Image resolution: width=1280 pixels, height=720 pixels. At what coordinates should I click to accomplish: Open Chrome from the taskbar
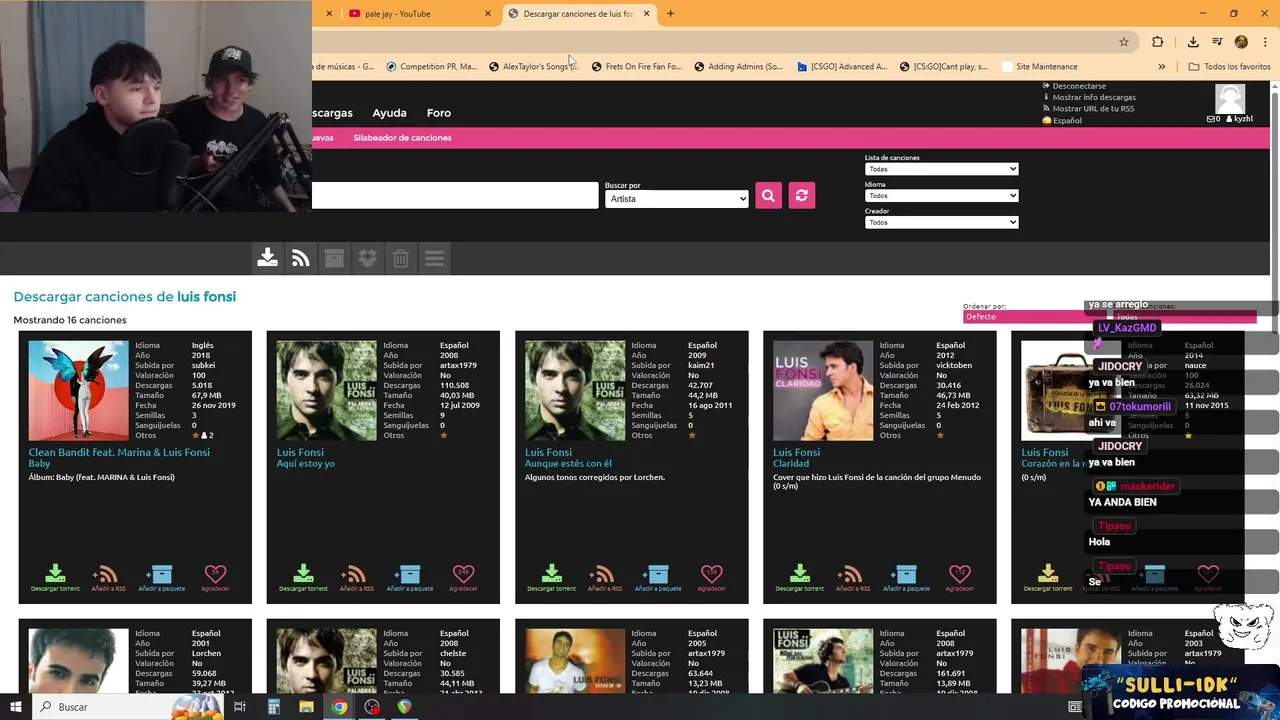pos(339,707)
